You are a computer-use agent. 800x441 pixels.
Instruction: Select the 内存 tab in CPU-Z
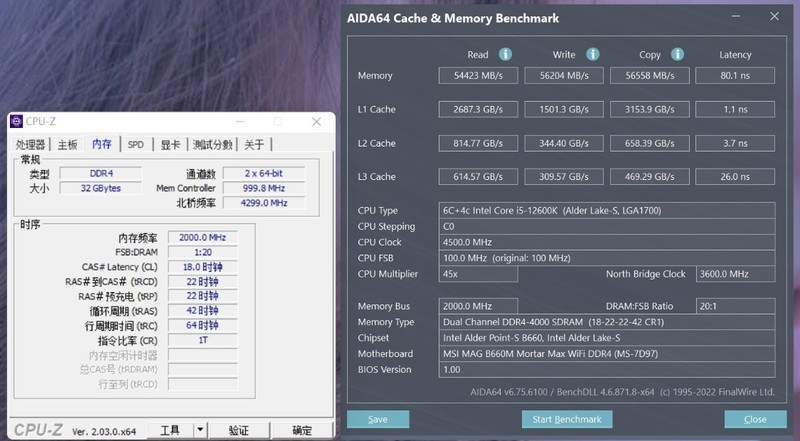[102, 144]
